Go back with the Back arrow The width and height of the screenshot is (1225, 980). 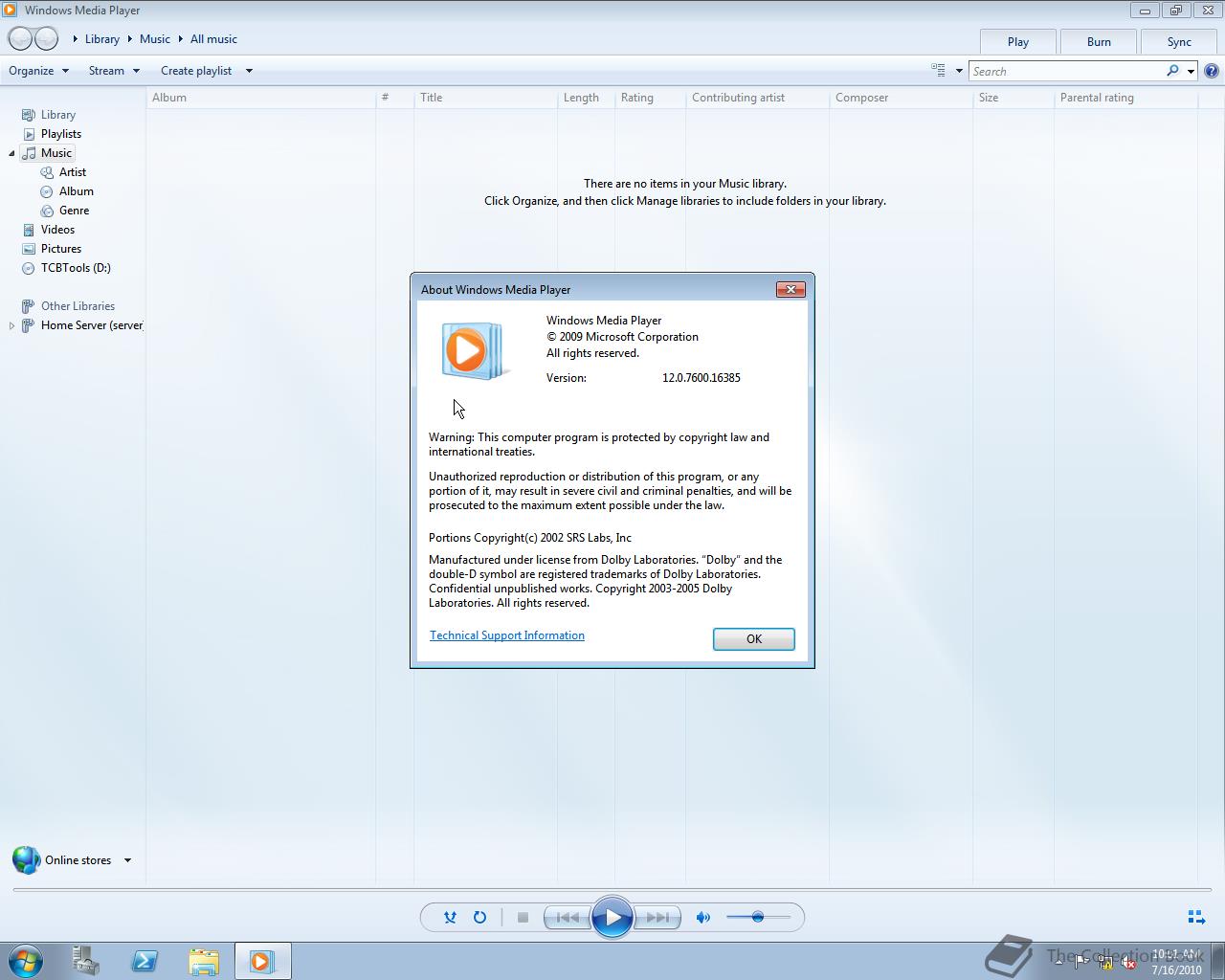click(20, 39)
